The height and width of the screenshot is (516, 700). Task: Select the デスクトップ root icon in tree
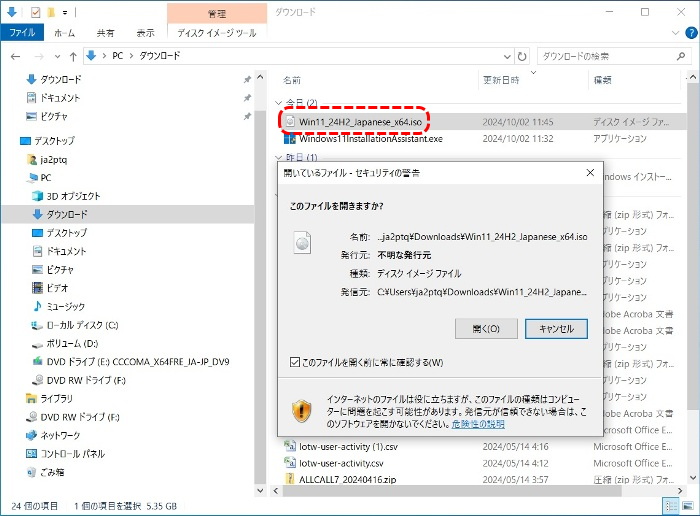click(25, 141)
